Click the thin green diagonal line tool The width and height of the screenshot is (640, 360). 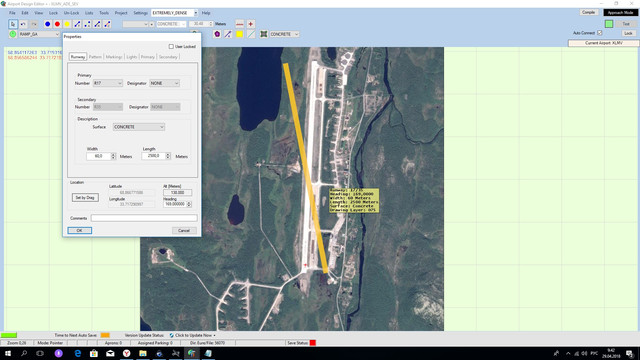tap(251, 34)
